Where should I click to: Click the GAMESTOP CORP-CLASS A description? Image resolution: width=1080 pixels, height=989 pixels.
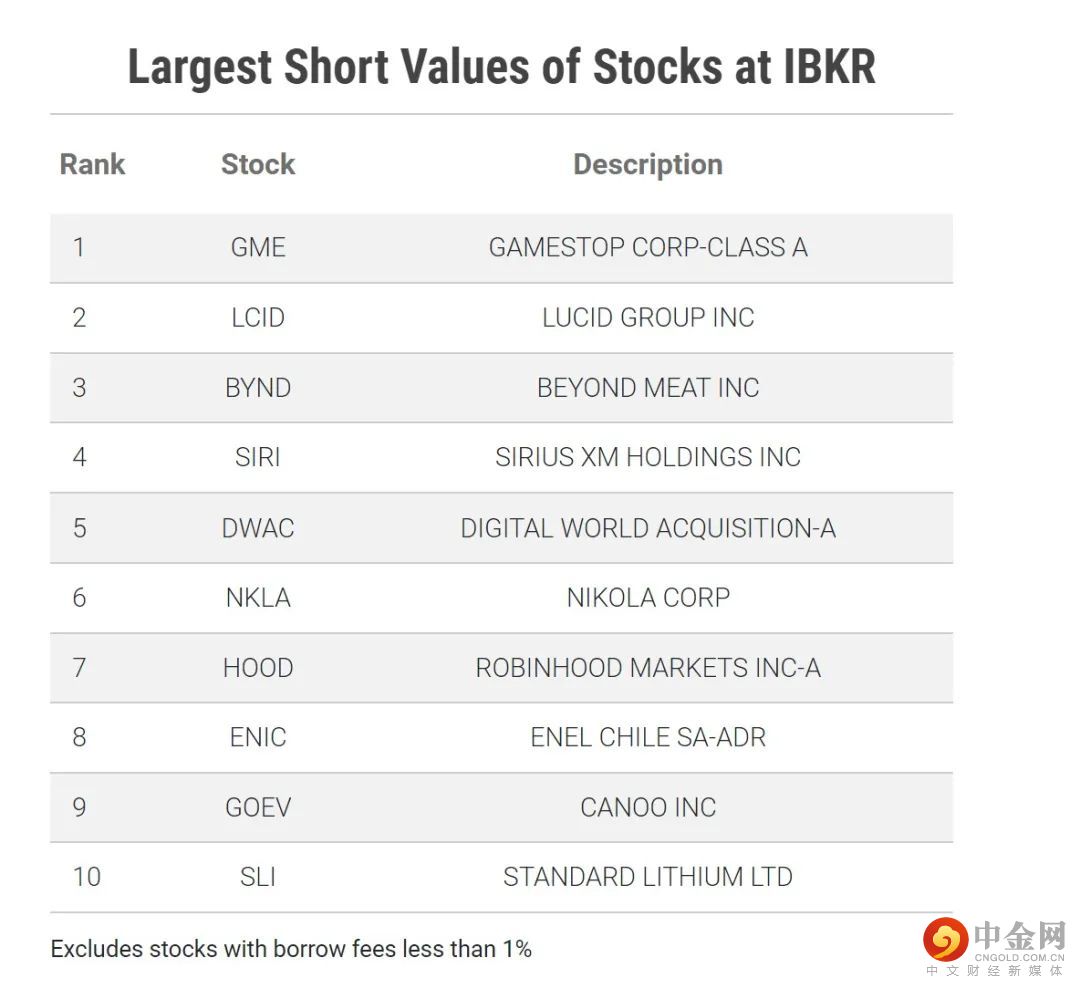tap(648, 248)
